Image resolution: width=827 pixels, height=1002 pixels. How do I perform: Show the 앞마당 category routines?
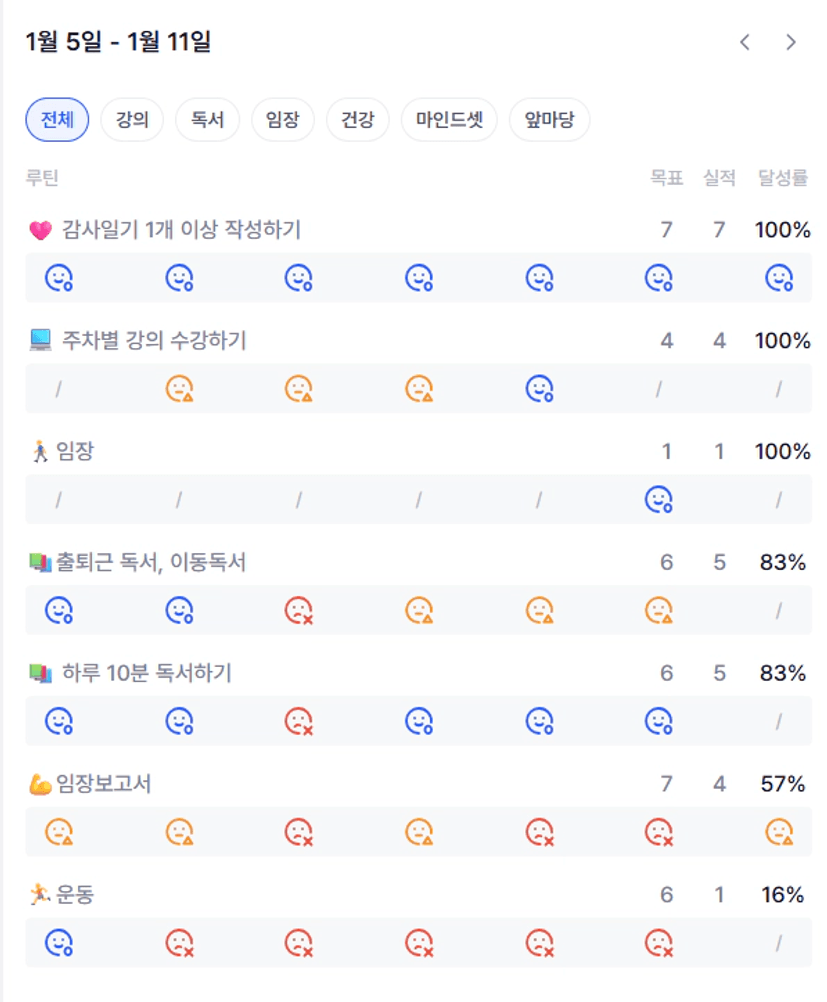pos(549,121)
